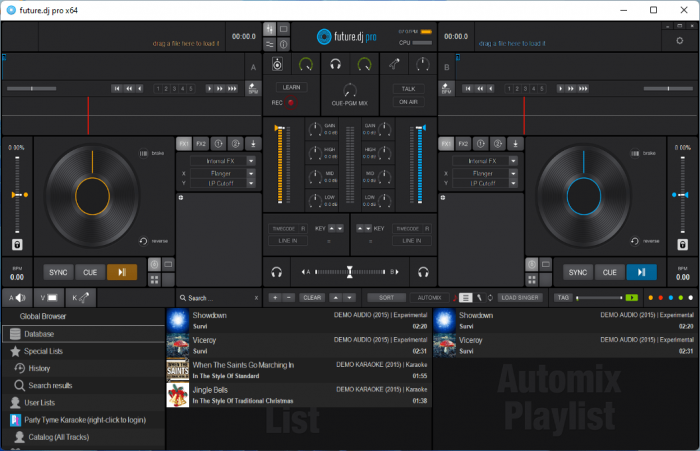Click the left deck key lock icon
The image size is (700, 451).
tap(17, 244)
